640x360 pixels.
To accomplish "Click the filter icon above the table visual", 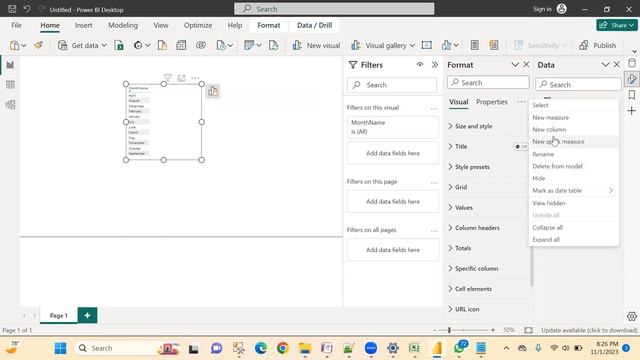I will tap(167, 78).
